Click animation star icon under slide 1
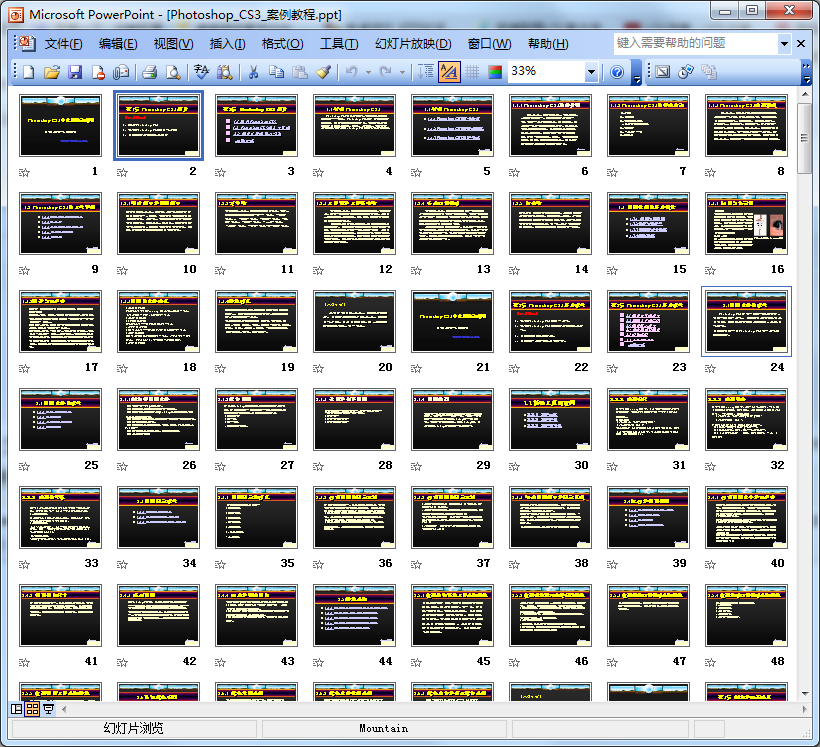Screen dimensions: 820x747 [x=24, y=172]
